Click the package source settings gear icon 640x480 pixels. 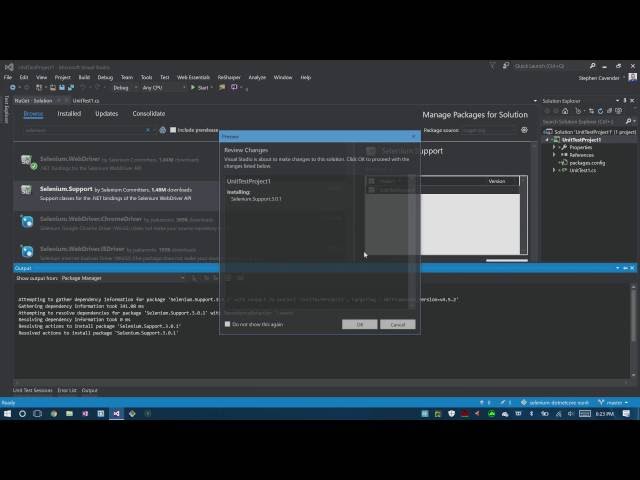(x=524, y=130)
